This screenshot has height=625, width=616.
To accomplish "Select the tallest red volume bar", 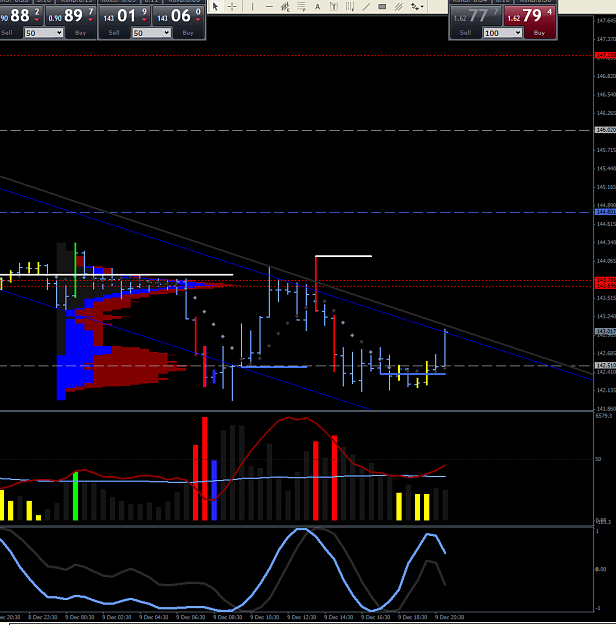I will (x=205, y=469).
